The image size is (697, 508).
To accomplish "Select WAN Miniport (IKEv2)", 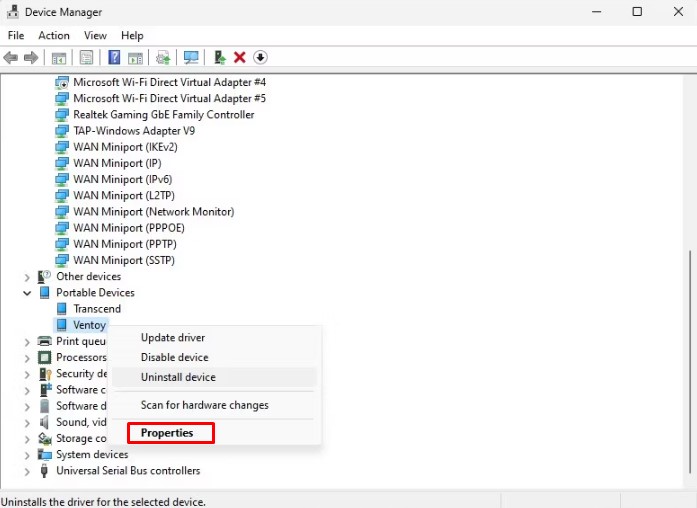I will 125,147.
